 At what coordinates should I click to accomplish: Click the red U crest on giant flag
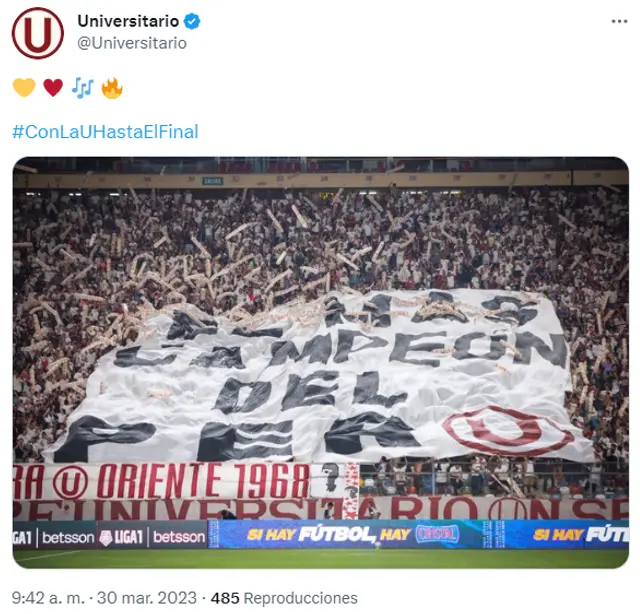pyautogui.click(x=507, y=430)
